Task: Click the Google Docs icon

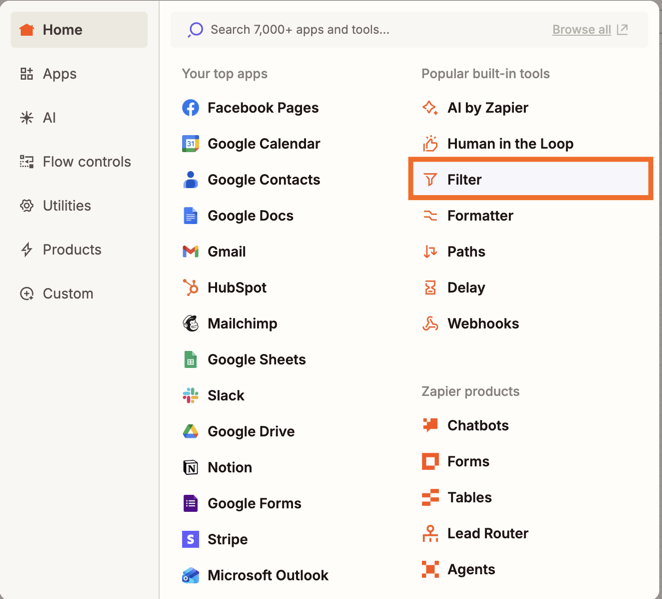Action: point(190,215)
